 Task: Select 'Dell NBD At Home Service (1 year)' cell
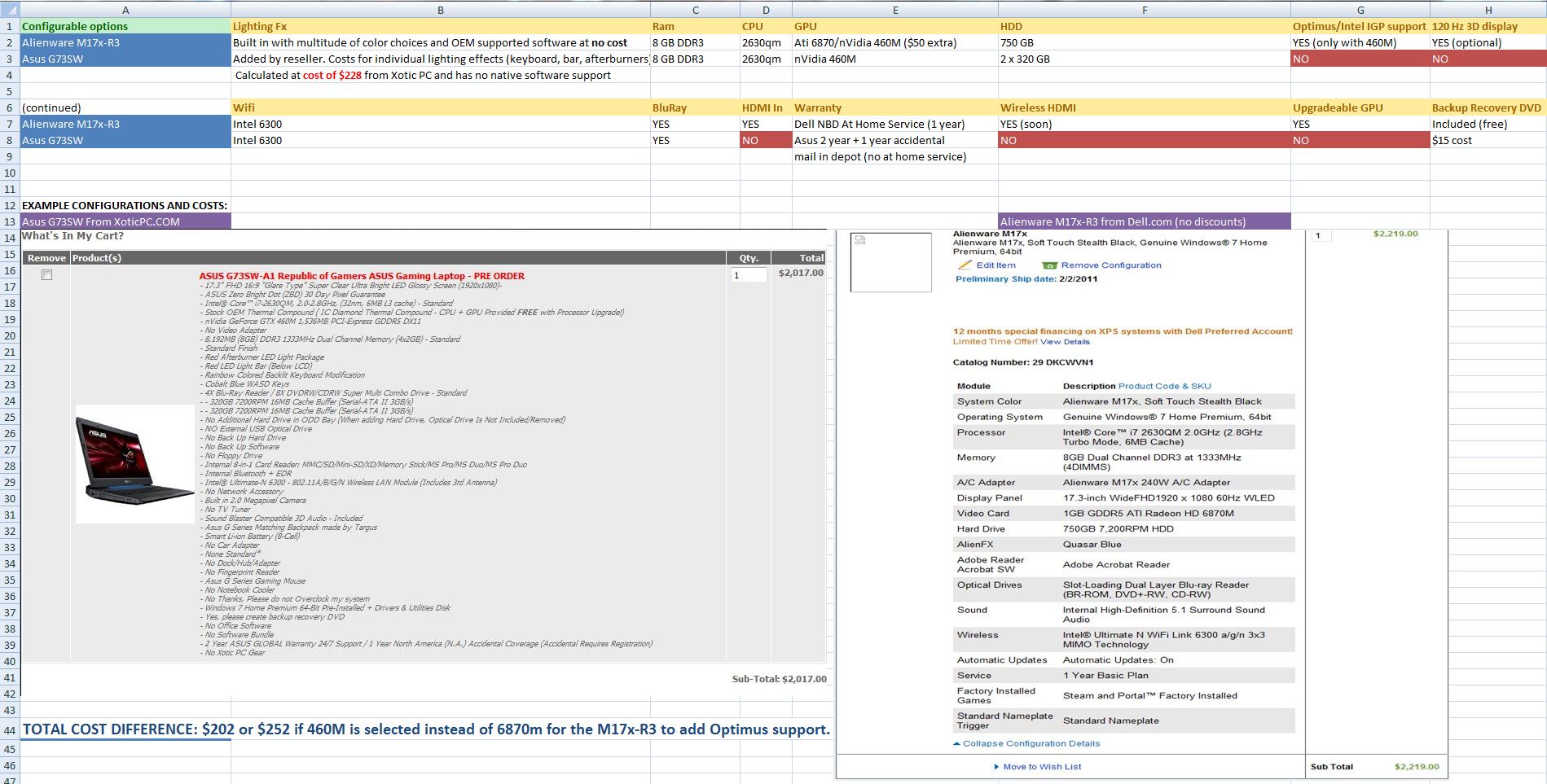895,124
